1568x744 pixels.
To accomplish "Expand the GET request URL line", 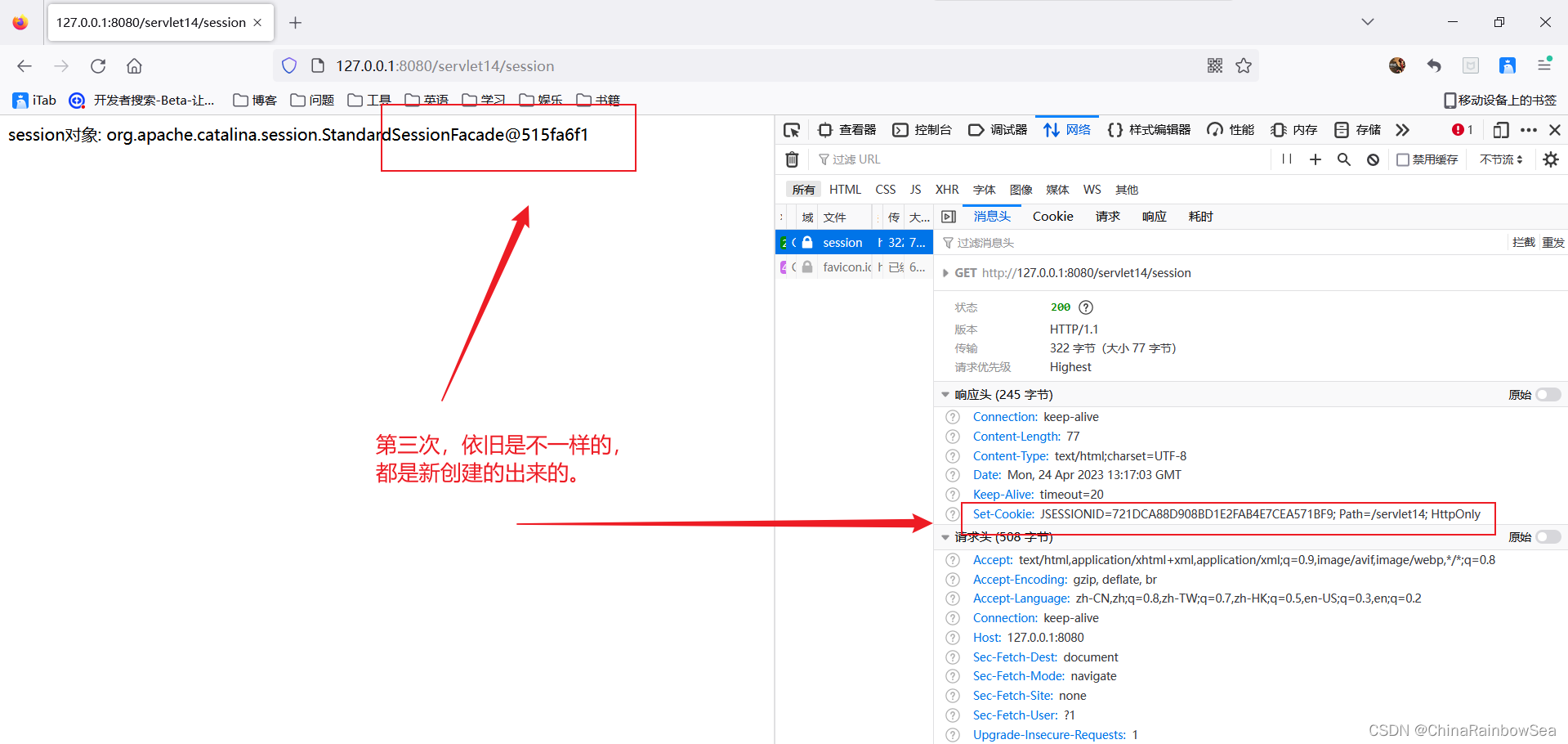I will coord(946,273).
